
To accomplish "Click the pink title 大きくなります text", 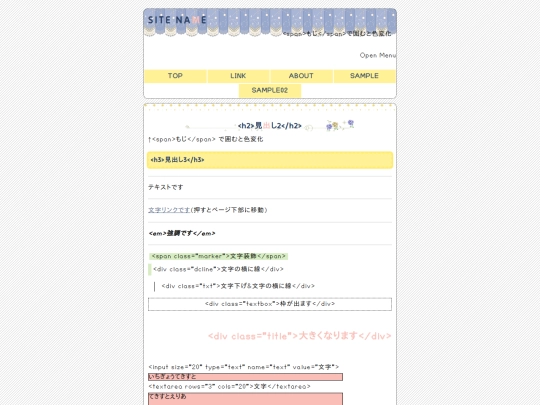I will (x=300, y=336).
